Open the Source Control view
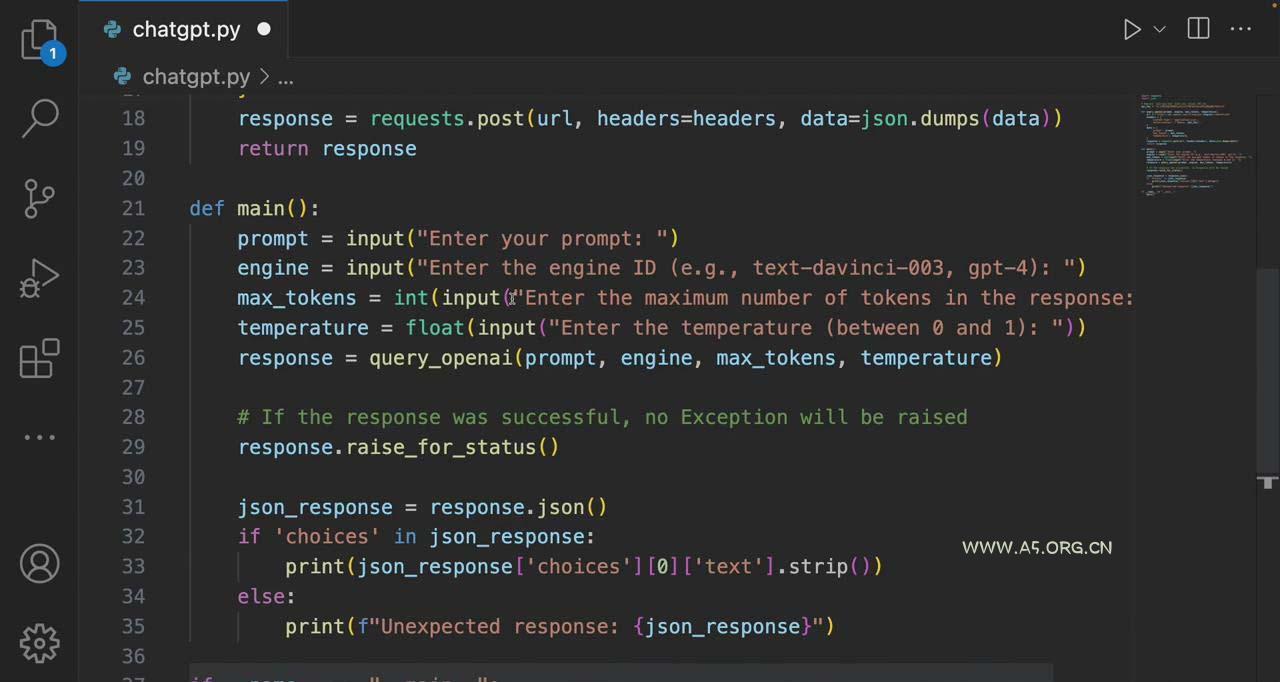This screenshot has height=682, width=1280. coord(40,198)
